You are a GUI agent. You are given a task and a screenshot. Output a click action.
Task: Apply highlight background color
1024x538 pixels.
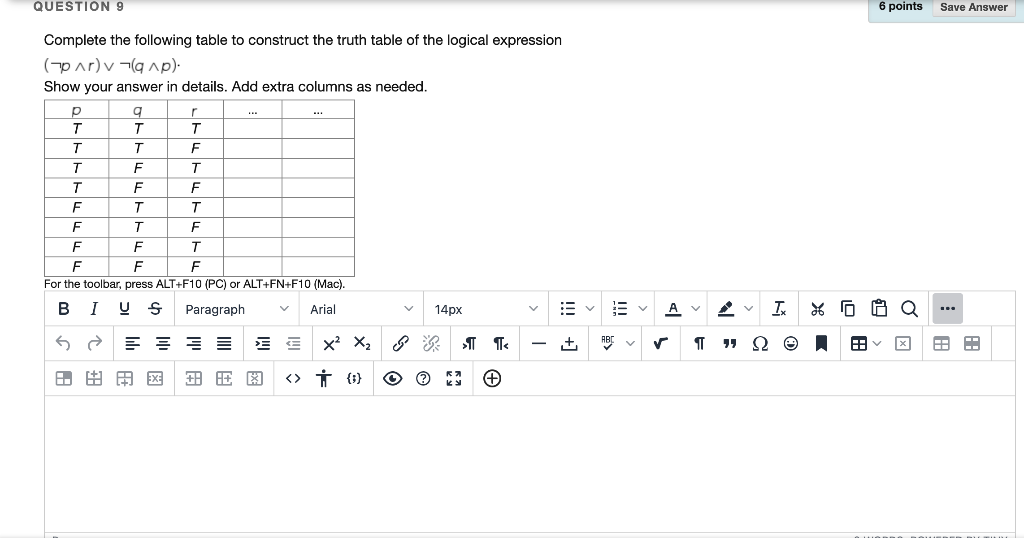coord(726,309)
